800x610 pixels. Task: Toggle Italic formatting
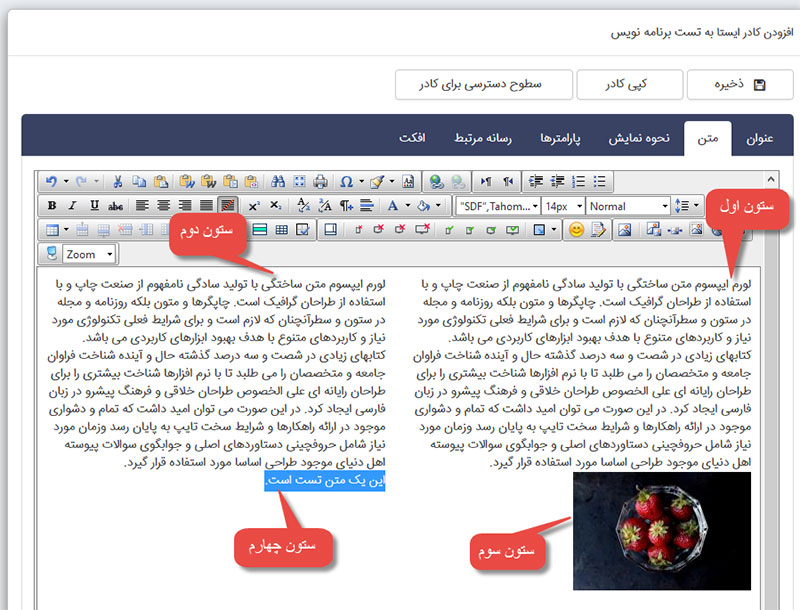point(73,206)
